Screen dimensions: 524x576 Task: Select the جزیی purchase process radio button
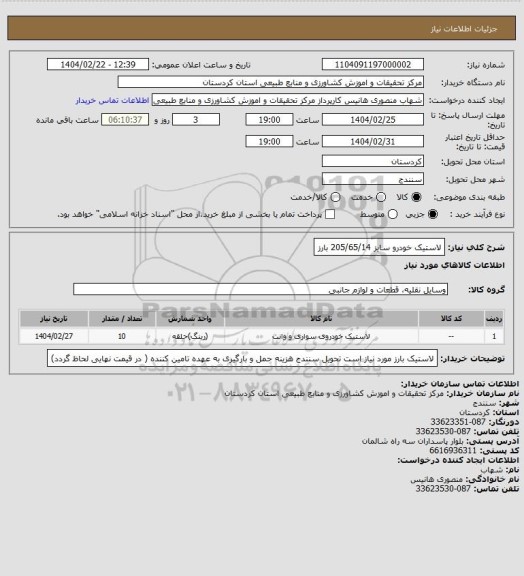coord(433,214)
